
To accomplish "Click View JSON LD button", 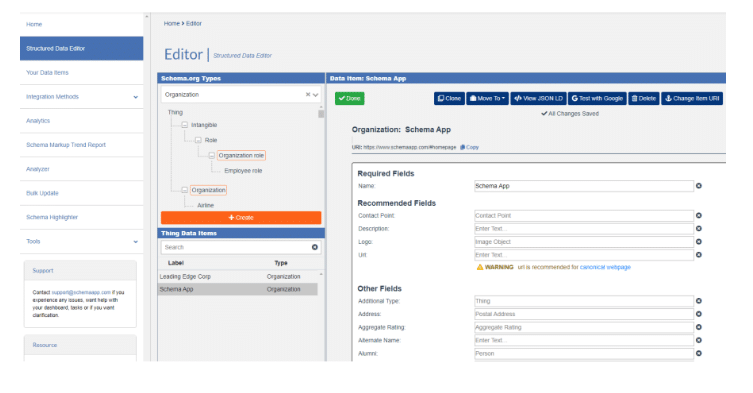I will (538, 98).
